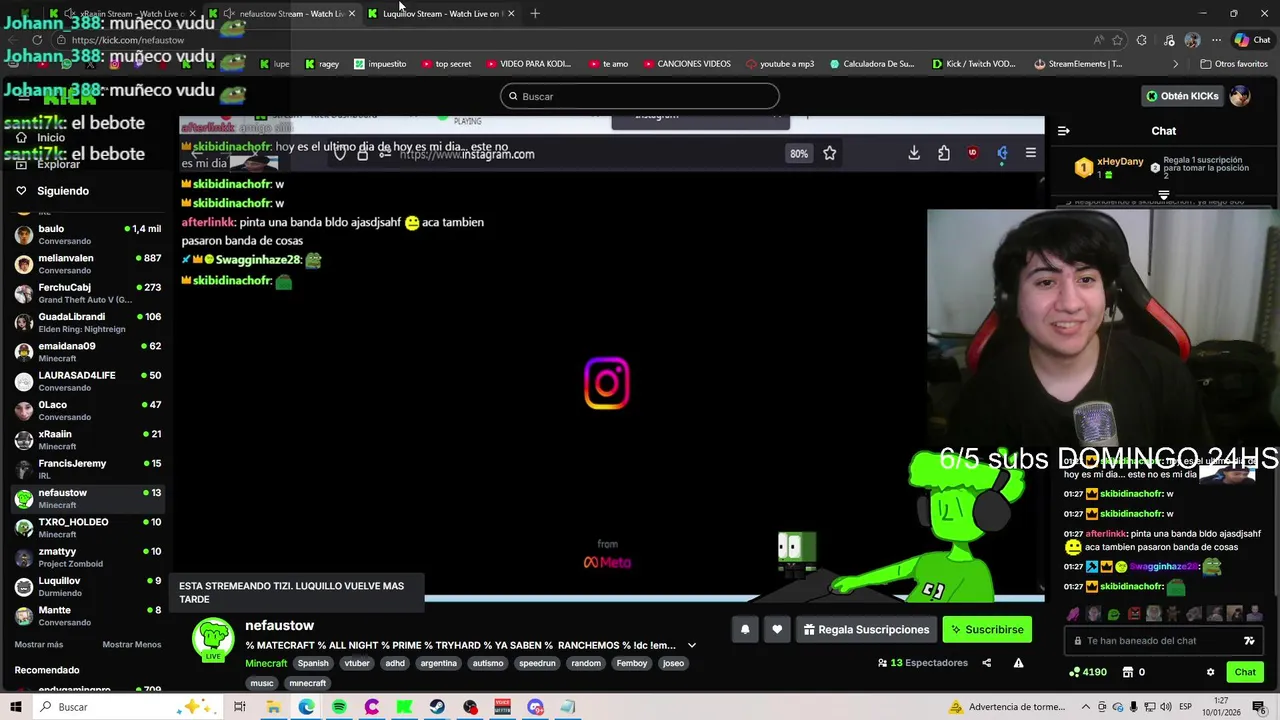This screenshot has width=1280, height=720.
Task: Open TXRO_HOLDEO channel in sidebar
Action: tap(88, 527)
